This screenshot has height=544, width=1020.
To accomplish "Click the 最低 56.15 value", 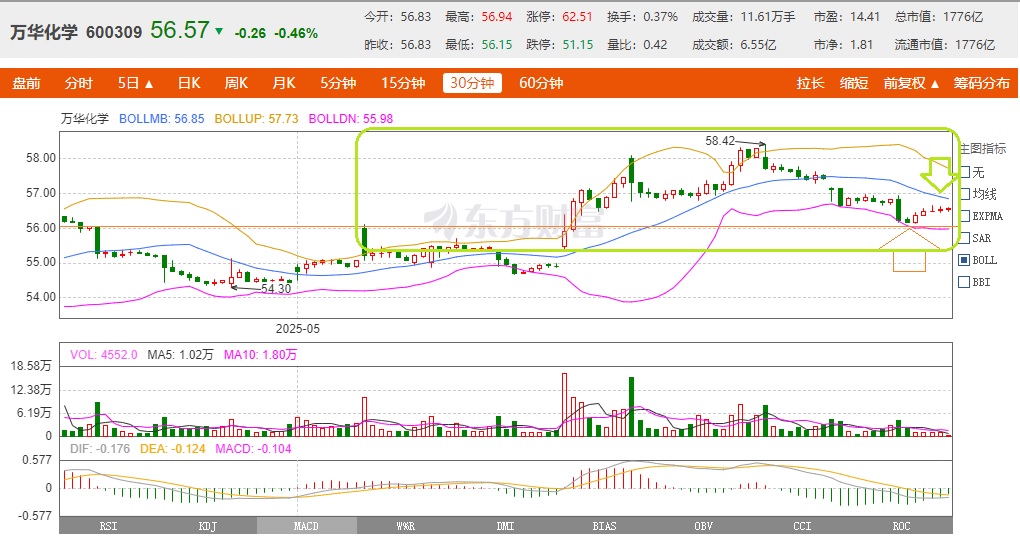I will (497, 45).
